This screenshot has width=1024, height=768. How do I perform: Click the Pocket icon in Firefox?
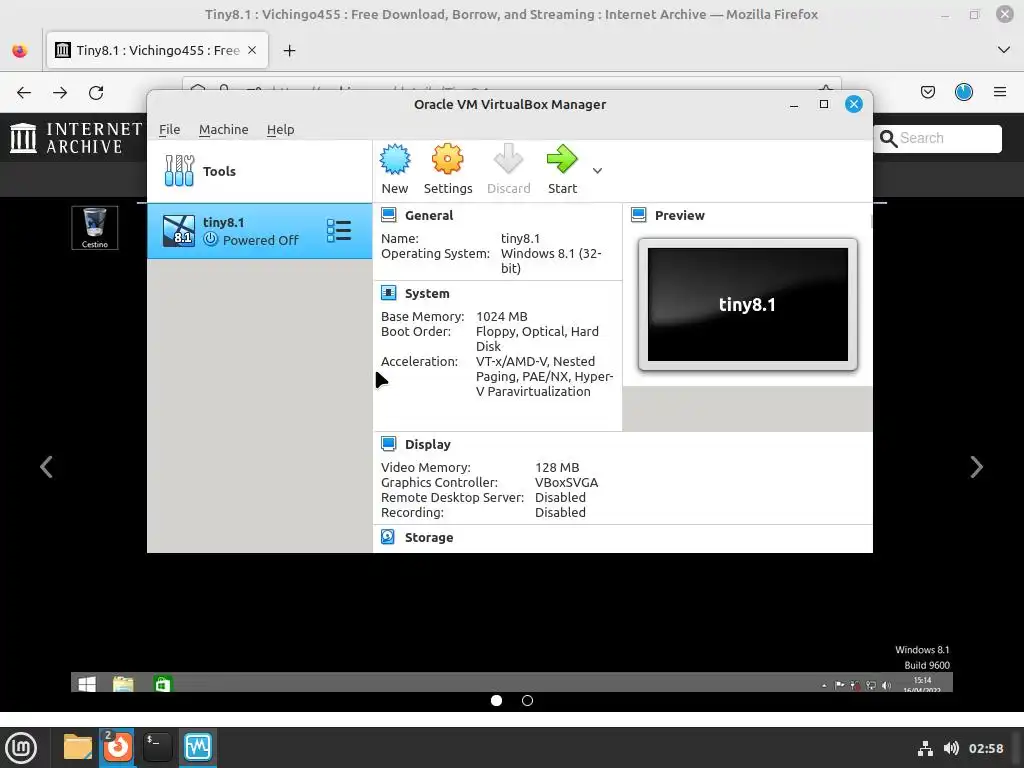coord(928,92)
